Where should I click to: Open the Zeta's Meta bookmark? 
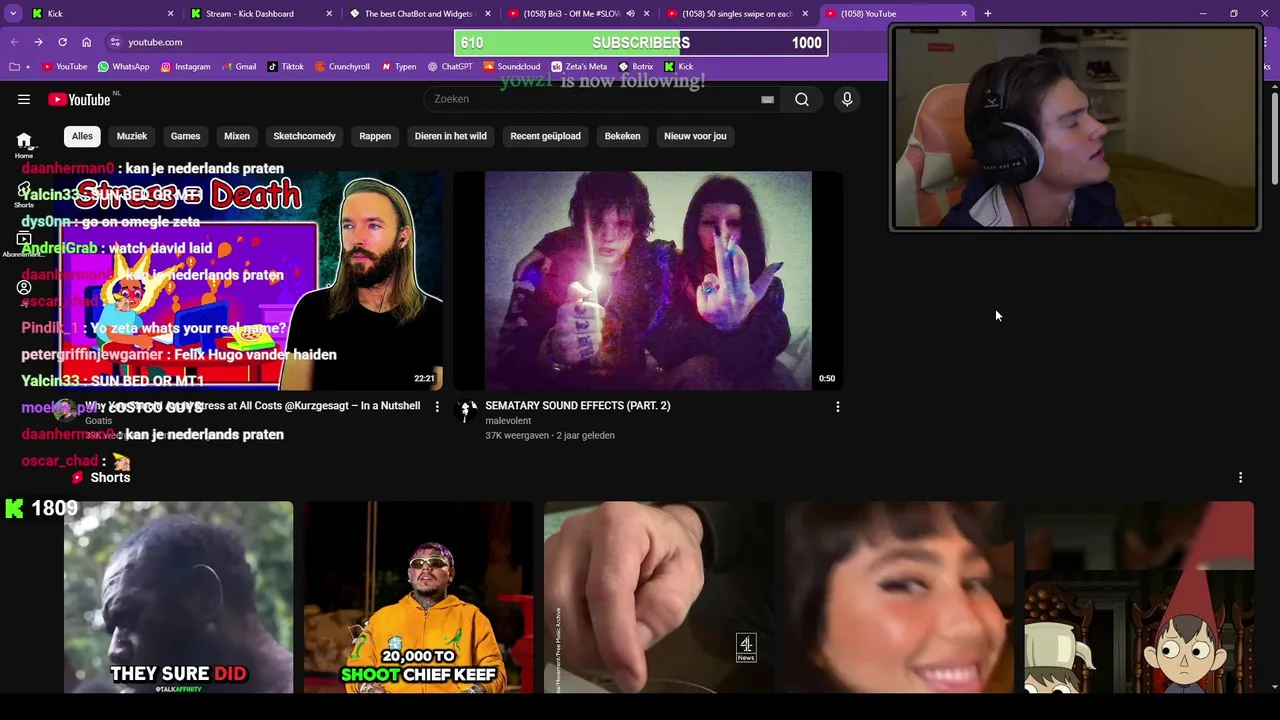click(x=579, y=66)
